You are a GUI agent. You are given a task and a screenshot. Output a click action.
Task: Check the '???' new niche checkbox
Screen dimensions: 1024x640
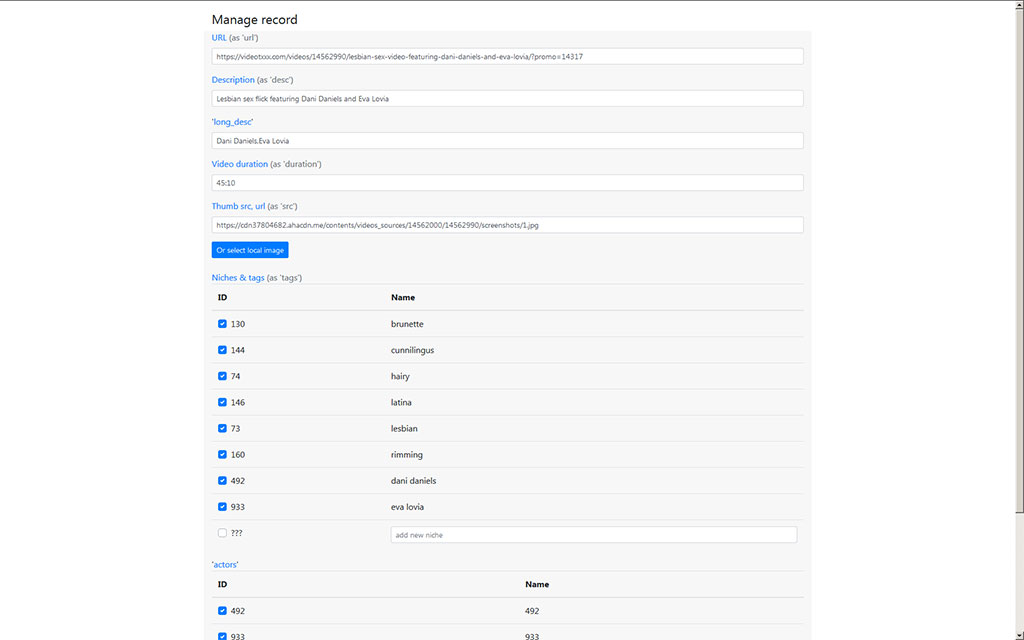(x=222, y=533)
